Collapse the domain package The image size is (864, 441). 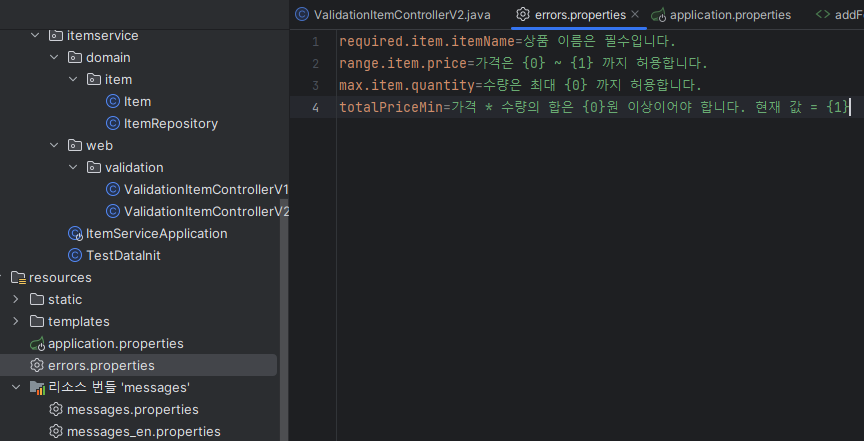(x=54, y=57)
